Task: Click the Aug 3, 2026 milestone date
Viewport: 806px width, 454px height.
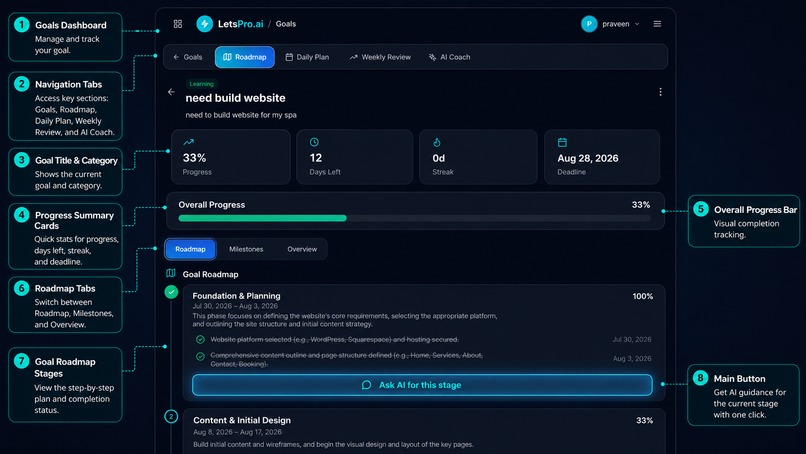Action: coord(632,358)
